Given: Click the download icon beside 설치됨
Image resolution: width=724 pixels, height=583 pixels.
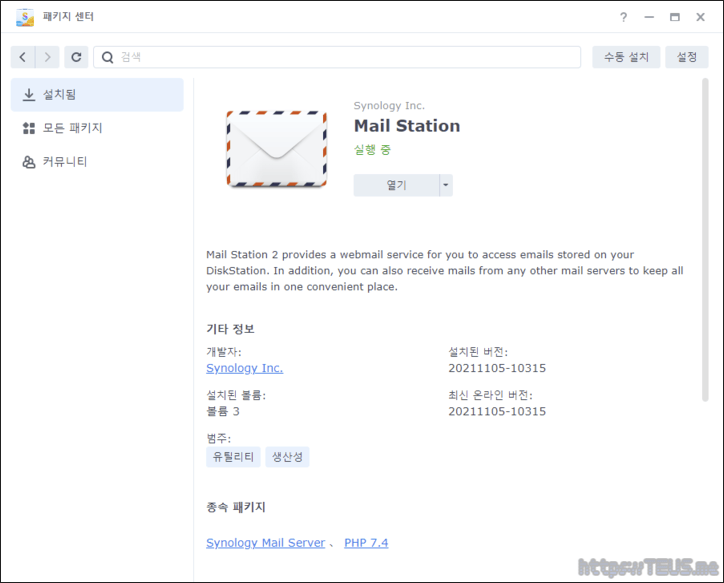Looking at the screenshot, I should click(x=29, y=95).
